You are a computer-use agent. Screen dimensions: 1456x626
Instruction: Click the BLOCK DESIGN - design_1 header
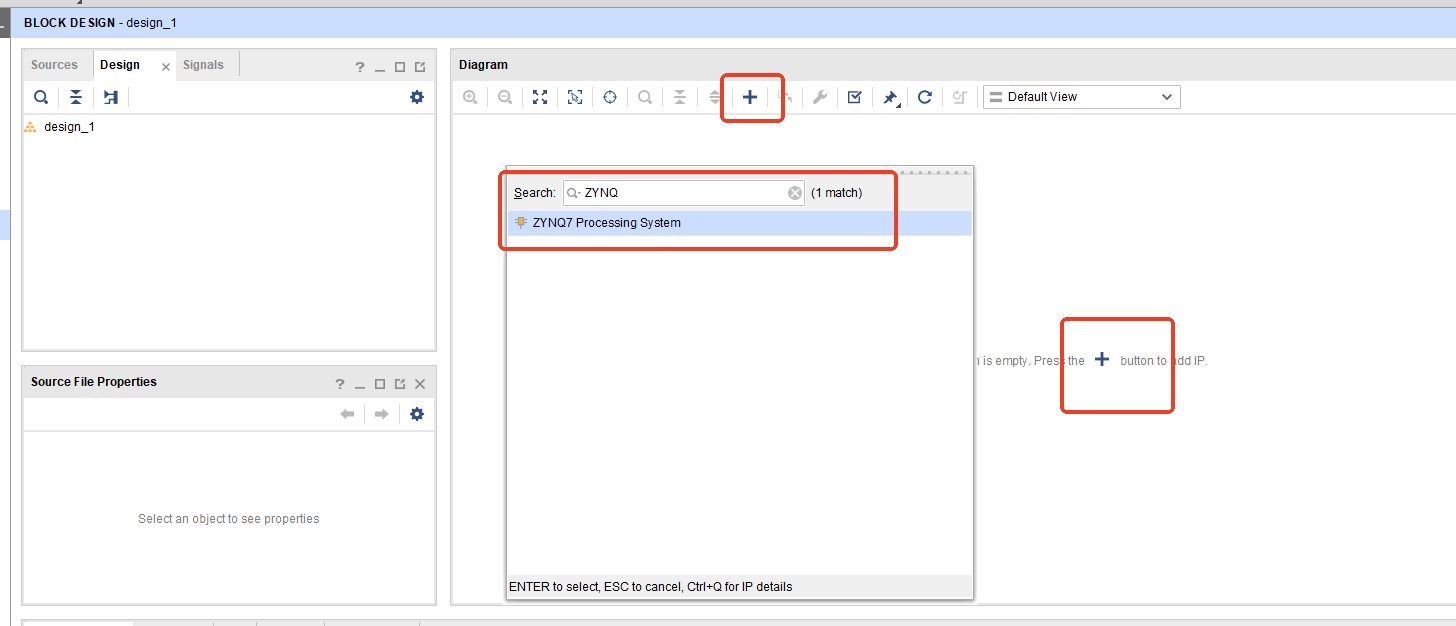(100, 22)
